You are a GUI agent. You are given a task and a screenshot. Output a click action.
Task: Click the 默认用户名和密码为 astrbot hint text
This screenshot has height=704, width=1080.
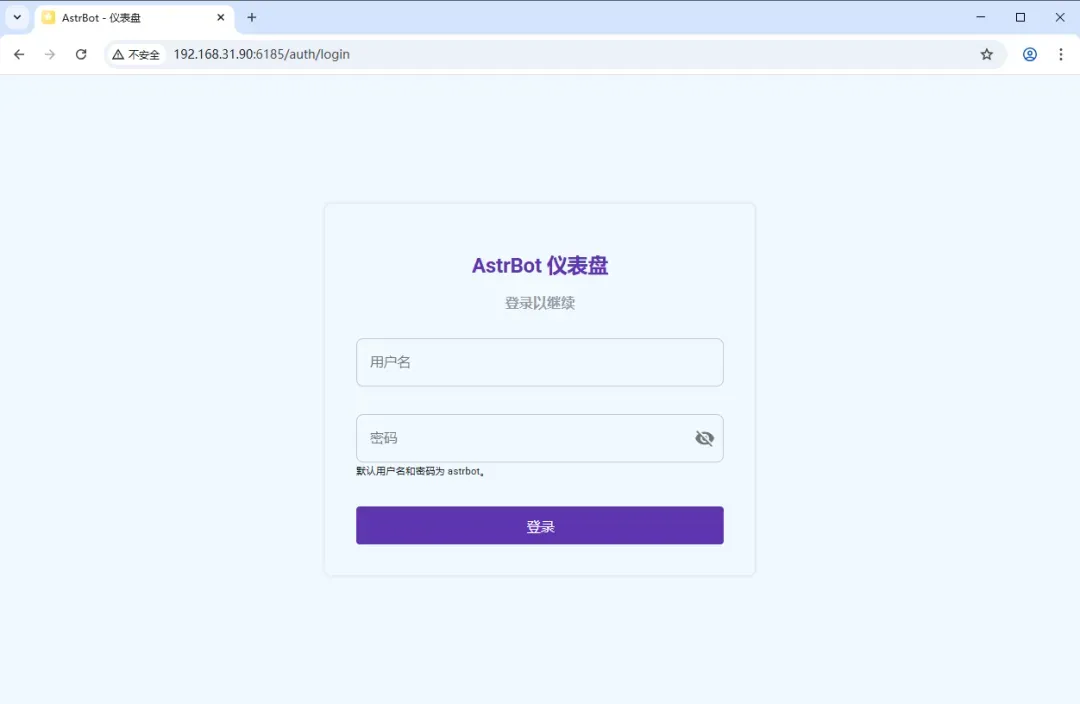tap(420, 471)
